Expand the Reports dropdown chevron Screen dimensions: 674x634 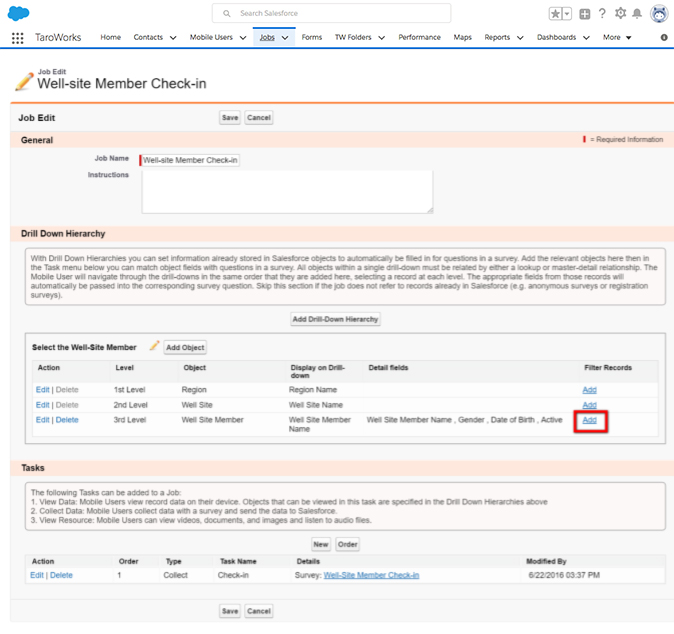click(520, 38)
